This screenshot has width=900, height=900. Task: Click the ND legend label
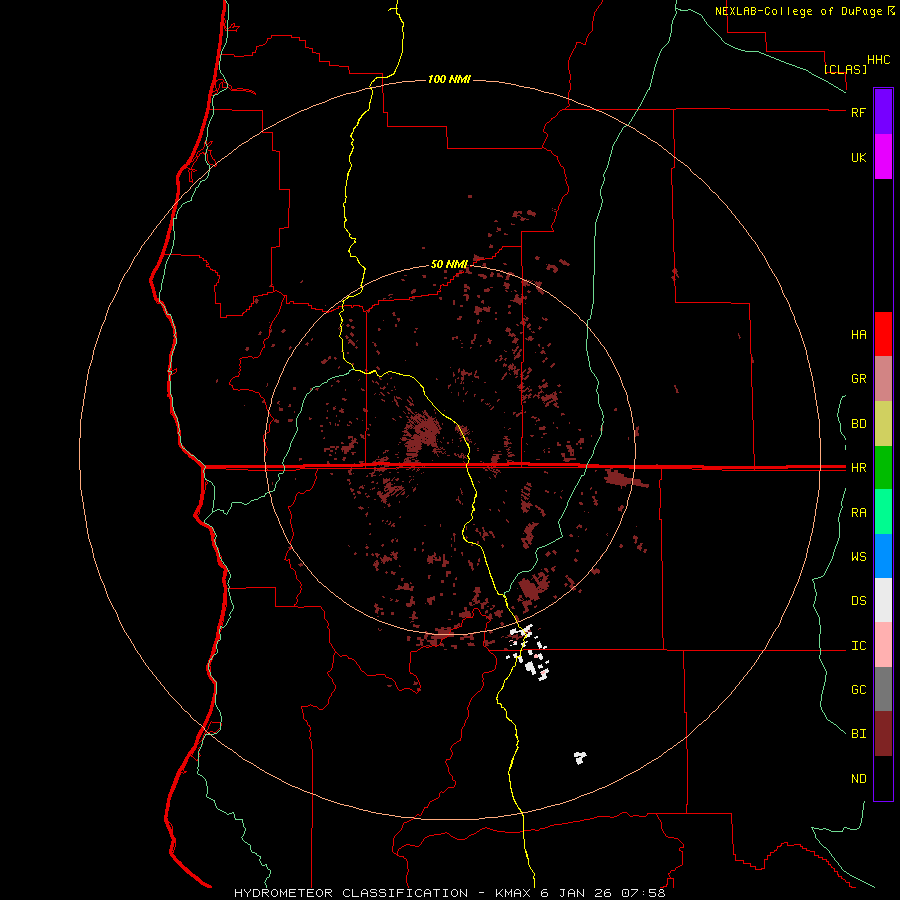click(858, 779)
